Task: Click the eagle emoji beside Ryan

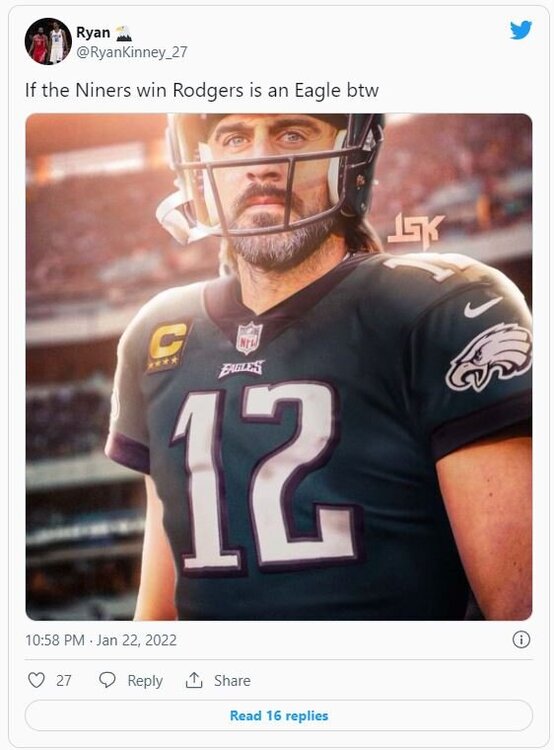Action: (124, 33)
